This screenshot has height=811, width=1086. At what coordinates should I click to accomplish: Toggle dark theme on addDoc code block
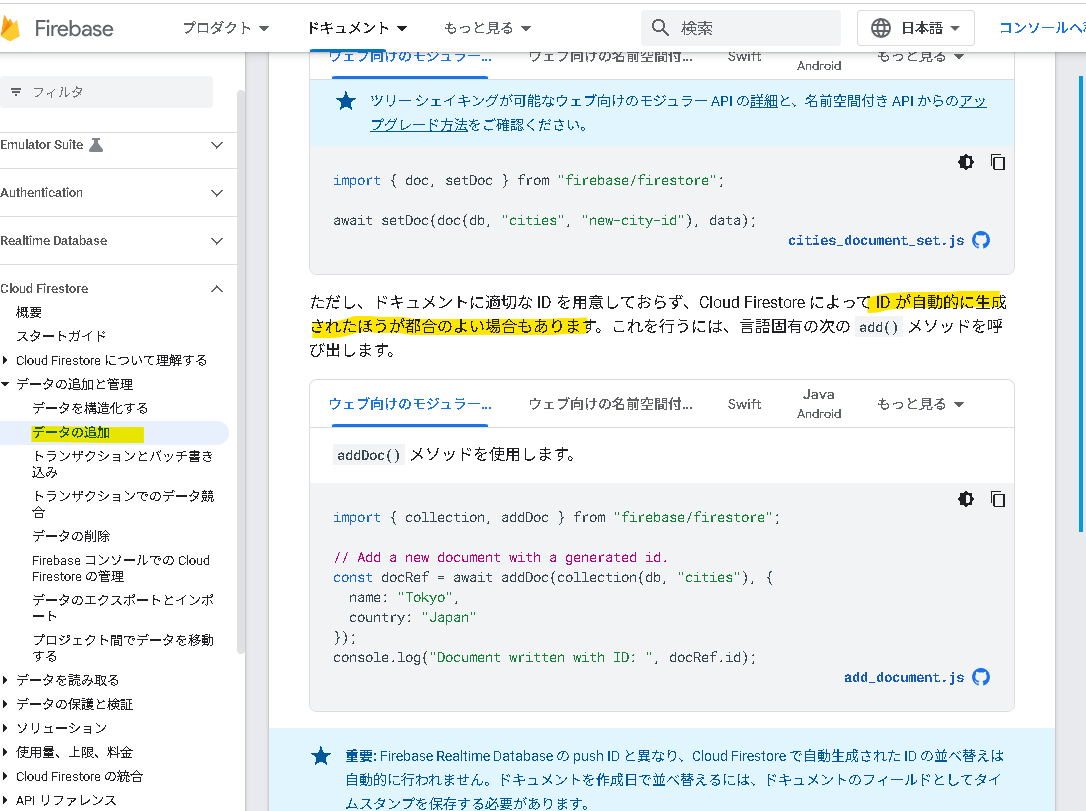pyautogui.click(x=965, y=499)
